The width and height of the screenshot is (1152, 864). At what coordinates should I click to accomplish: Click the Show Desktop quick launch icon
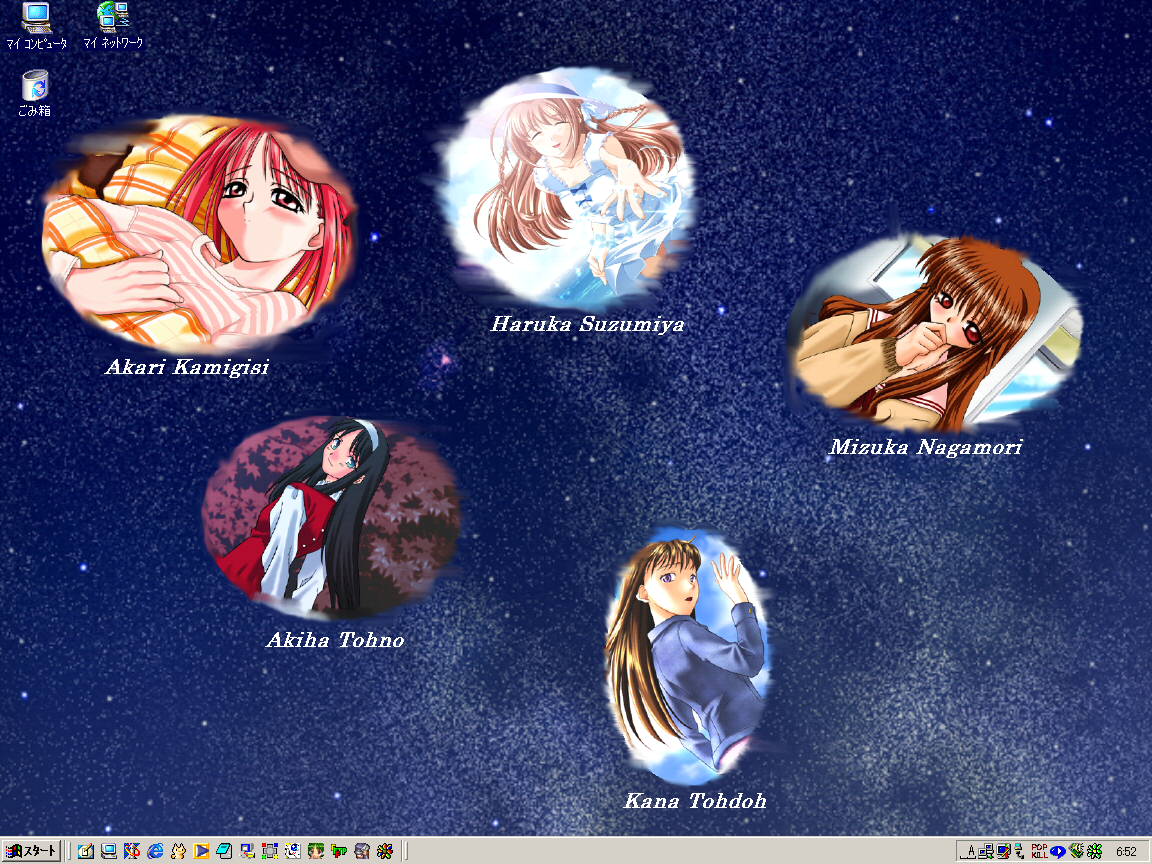(109, 851)
